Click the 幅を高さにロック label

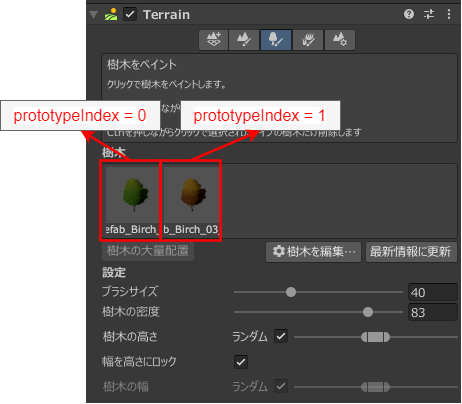(139, 362)
